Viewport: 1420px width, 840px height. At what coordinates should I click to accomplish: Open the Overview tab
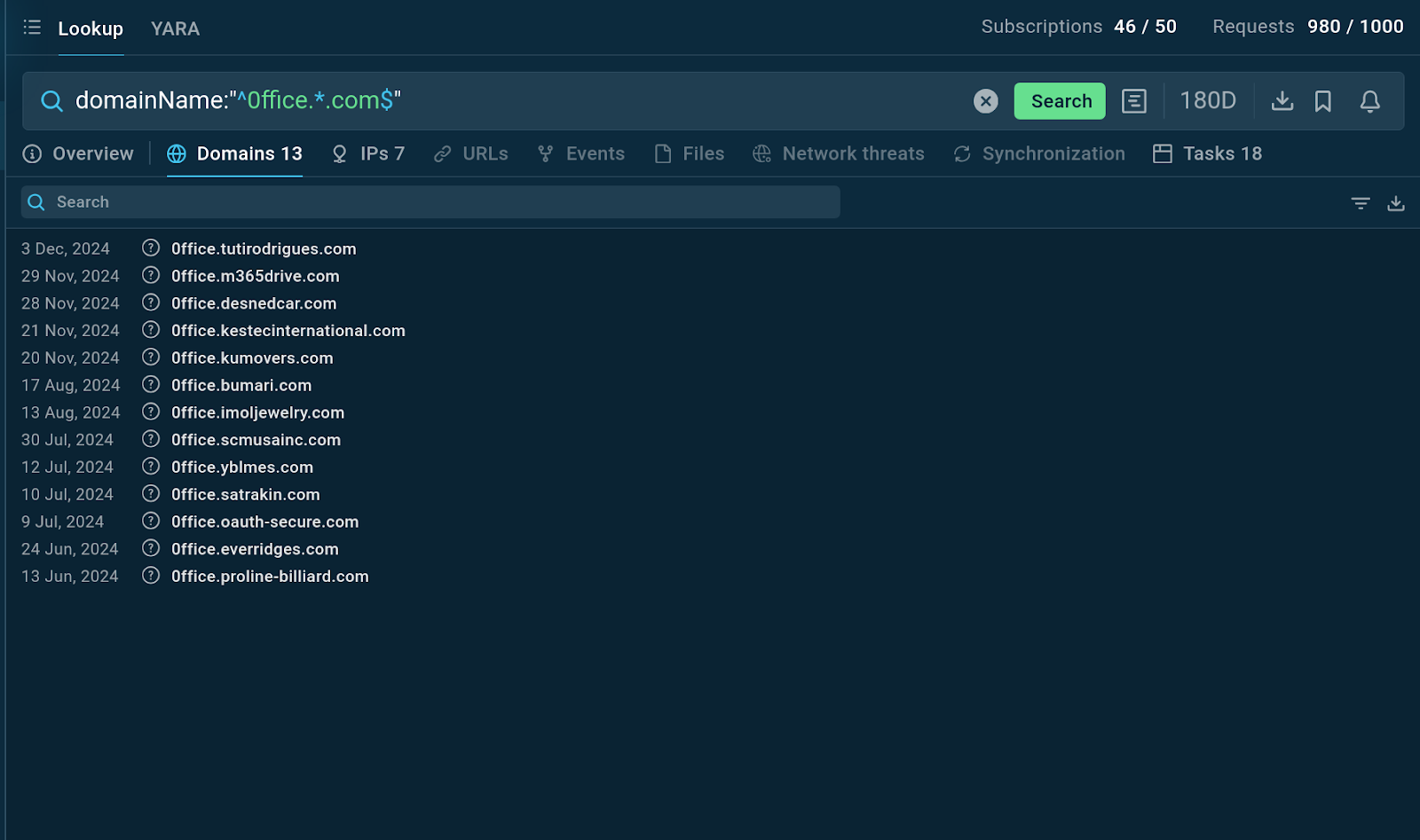point(78,153)
